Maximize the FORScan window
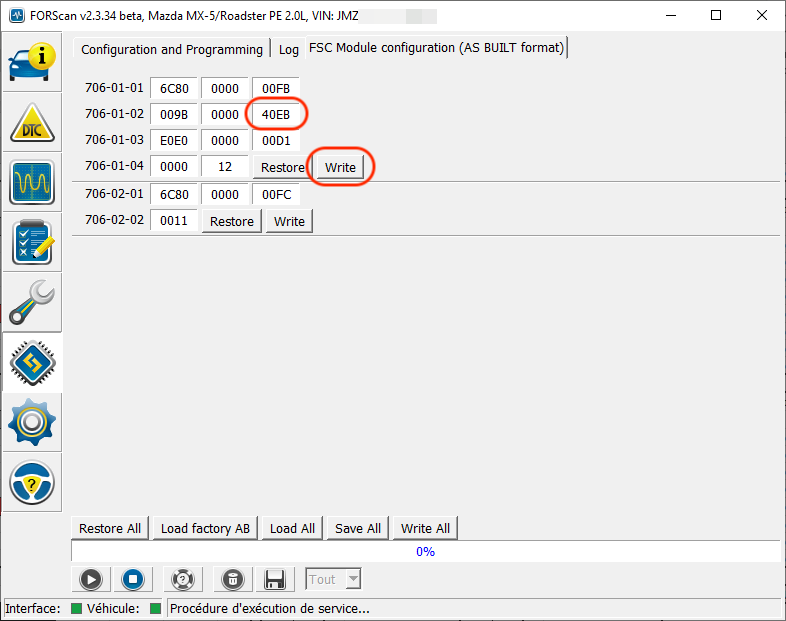 716,16
